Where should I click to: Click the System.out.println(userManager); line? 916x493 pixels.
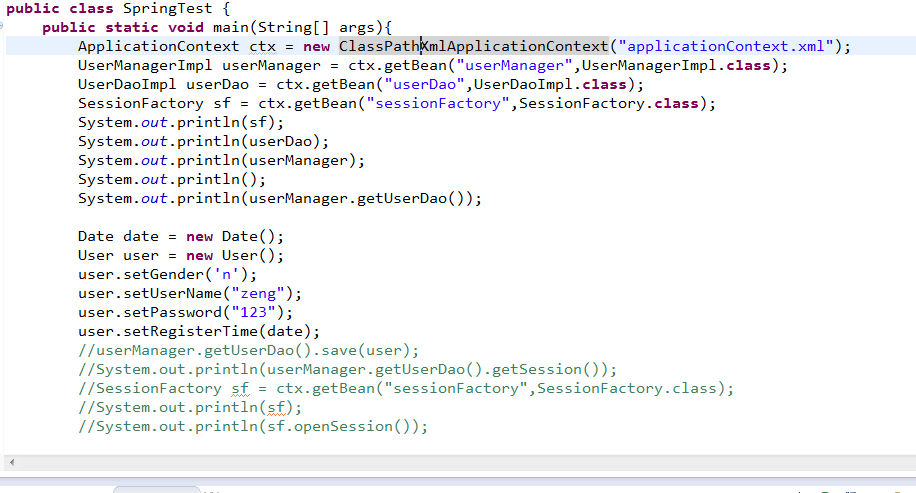(x=221, y=160)
